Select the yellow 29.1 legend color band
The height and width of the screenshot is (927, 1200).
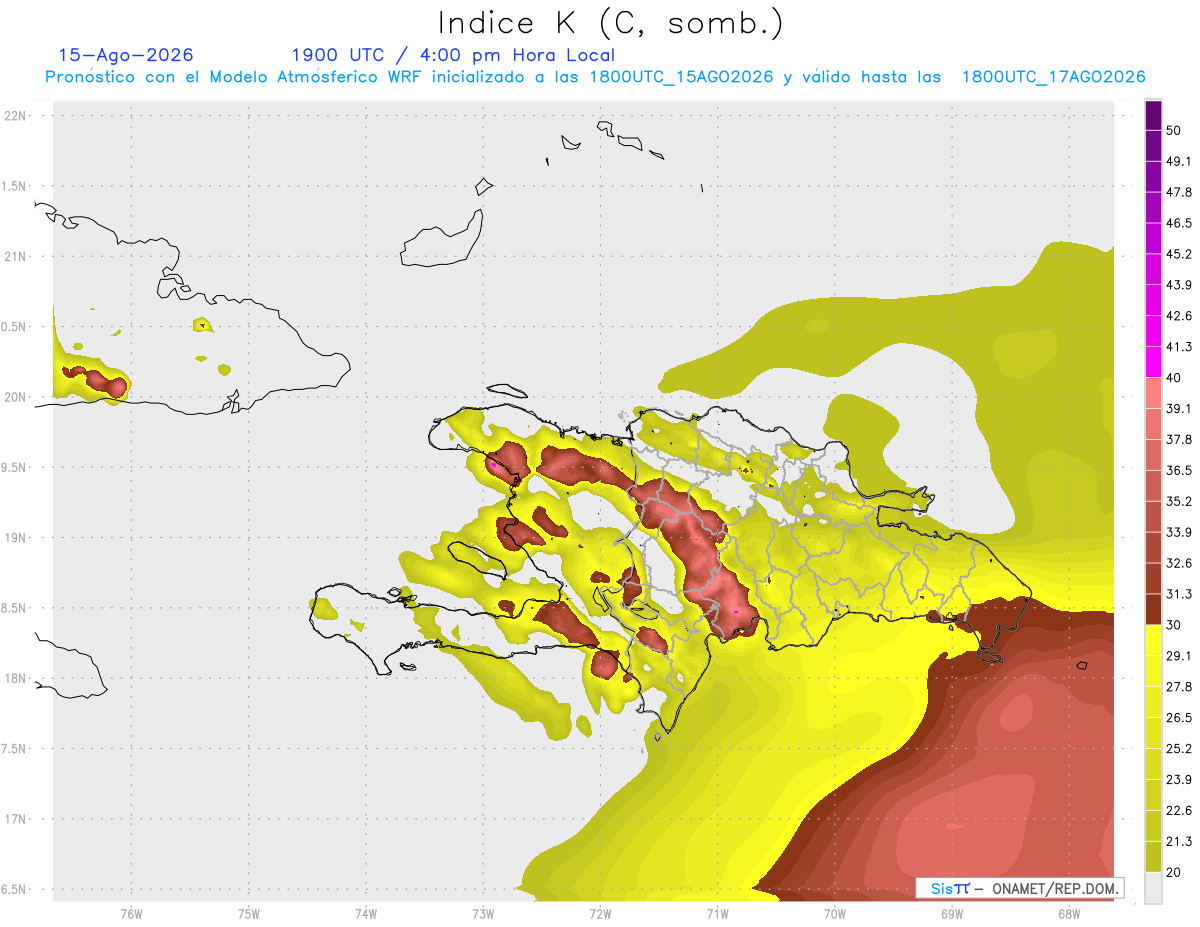coord(1153,640)
